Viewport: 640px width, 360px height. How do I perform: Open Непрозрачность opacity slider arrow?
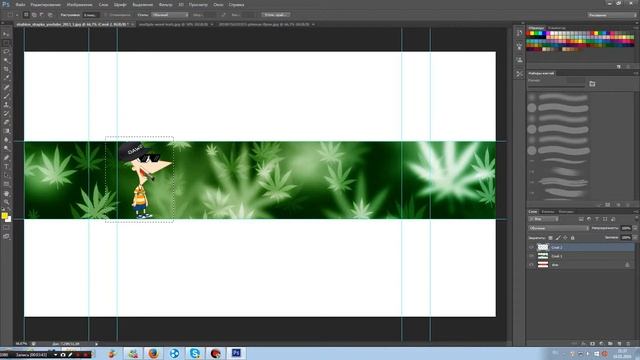tap(635, 228)
